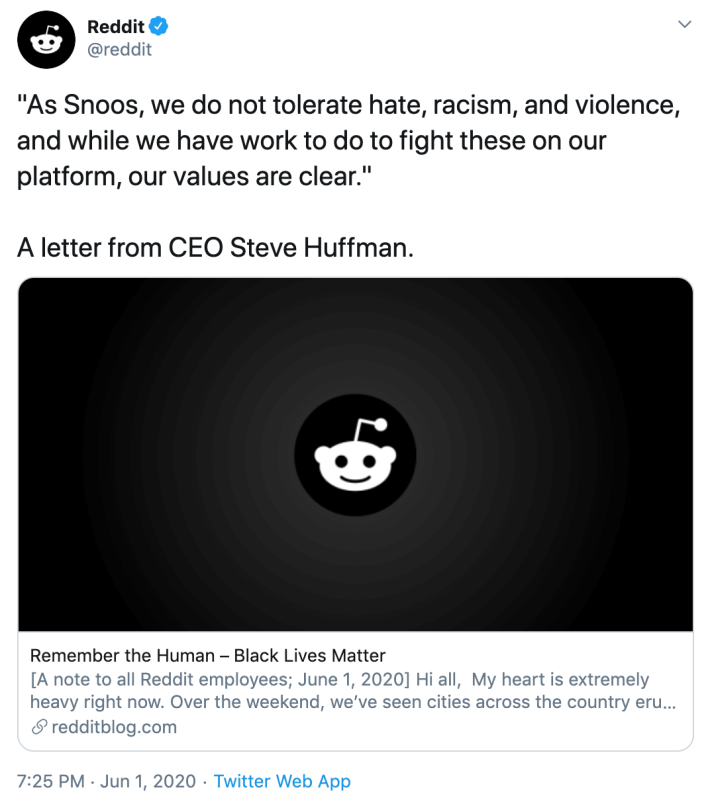
Task: Expand the tweet options chevron
Action: pyautogui.click(x=685, y=24)
